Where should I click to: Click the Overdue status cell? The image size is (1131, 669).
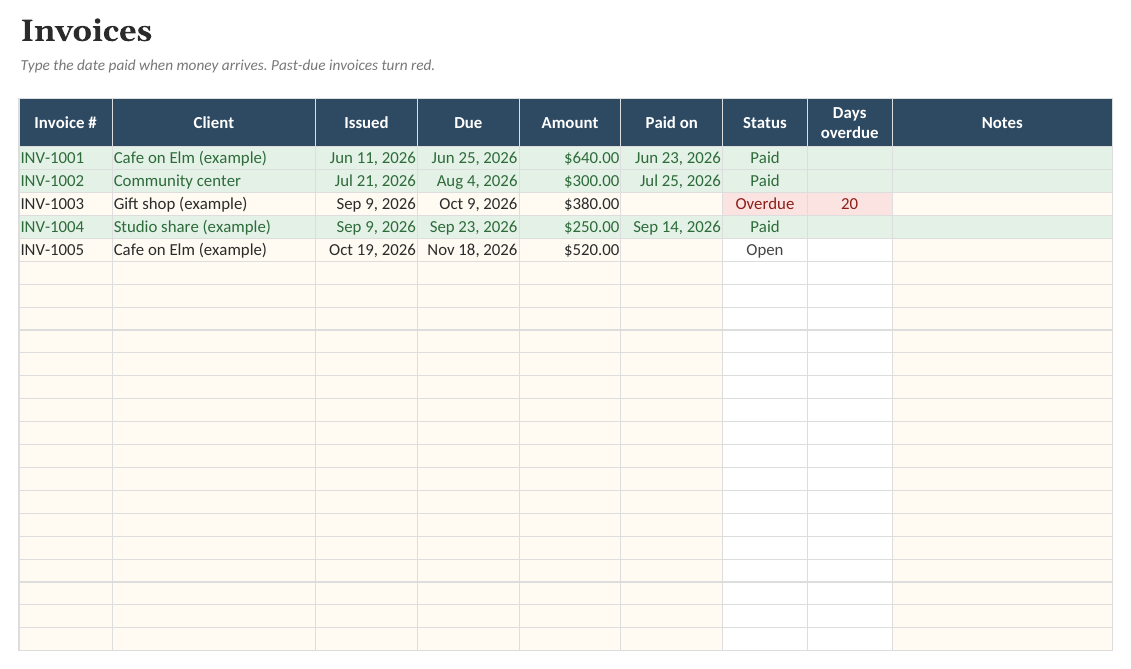click(765, 204)
